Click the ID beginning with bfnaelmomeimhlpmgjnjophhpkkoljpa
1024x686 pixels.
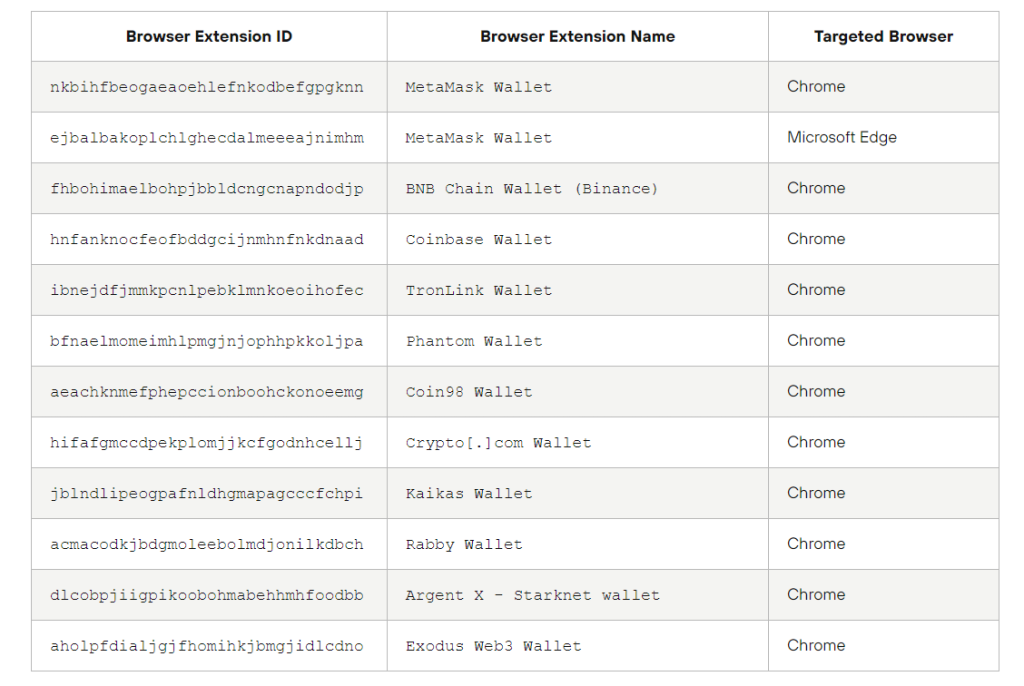click(x=206, y=341)
